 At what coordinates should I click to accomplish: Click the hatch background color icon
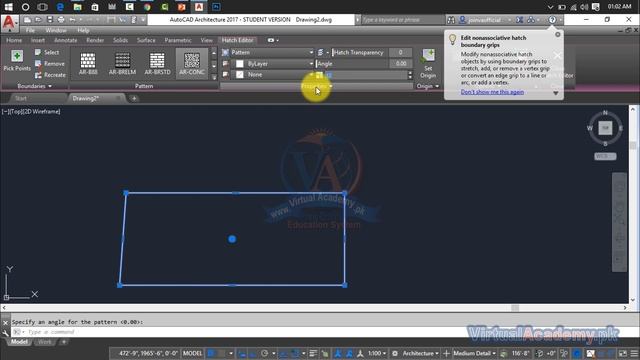(x=226, y=75)
